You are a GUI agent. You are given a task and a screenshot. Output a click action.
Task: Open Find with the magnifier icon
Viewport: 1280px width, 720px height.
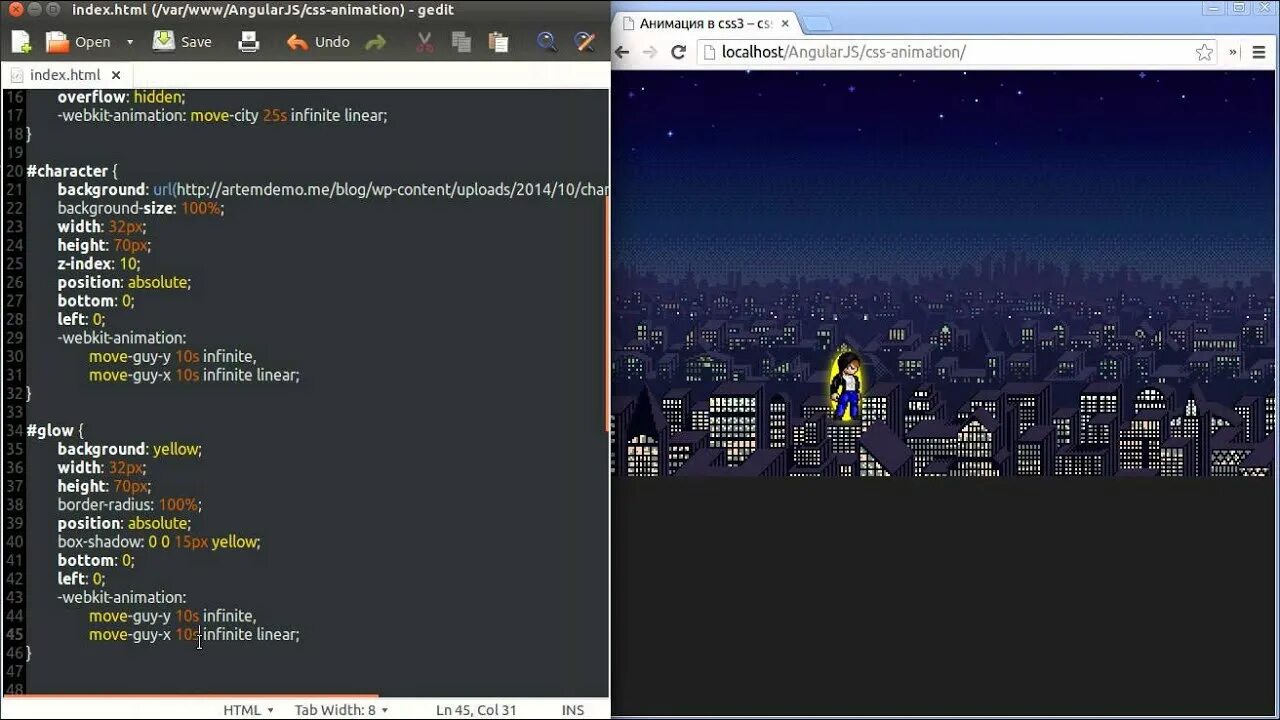pyautogui.click(x=547, y=42)
